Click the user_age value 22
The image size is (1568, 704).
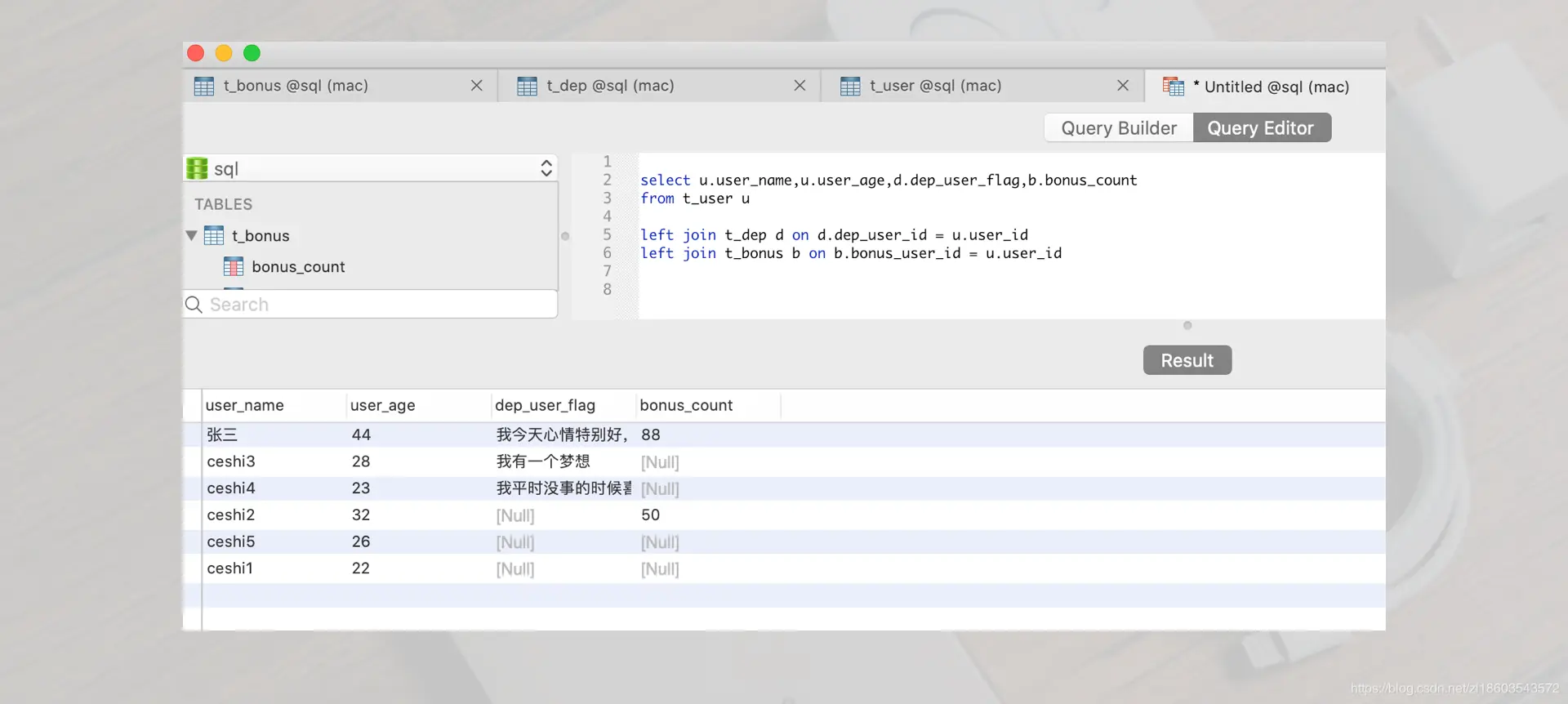tap(361, 568)
